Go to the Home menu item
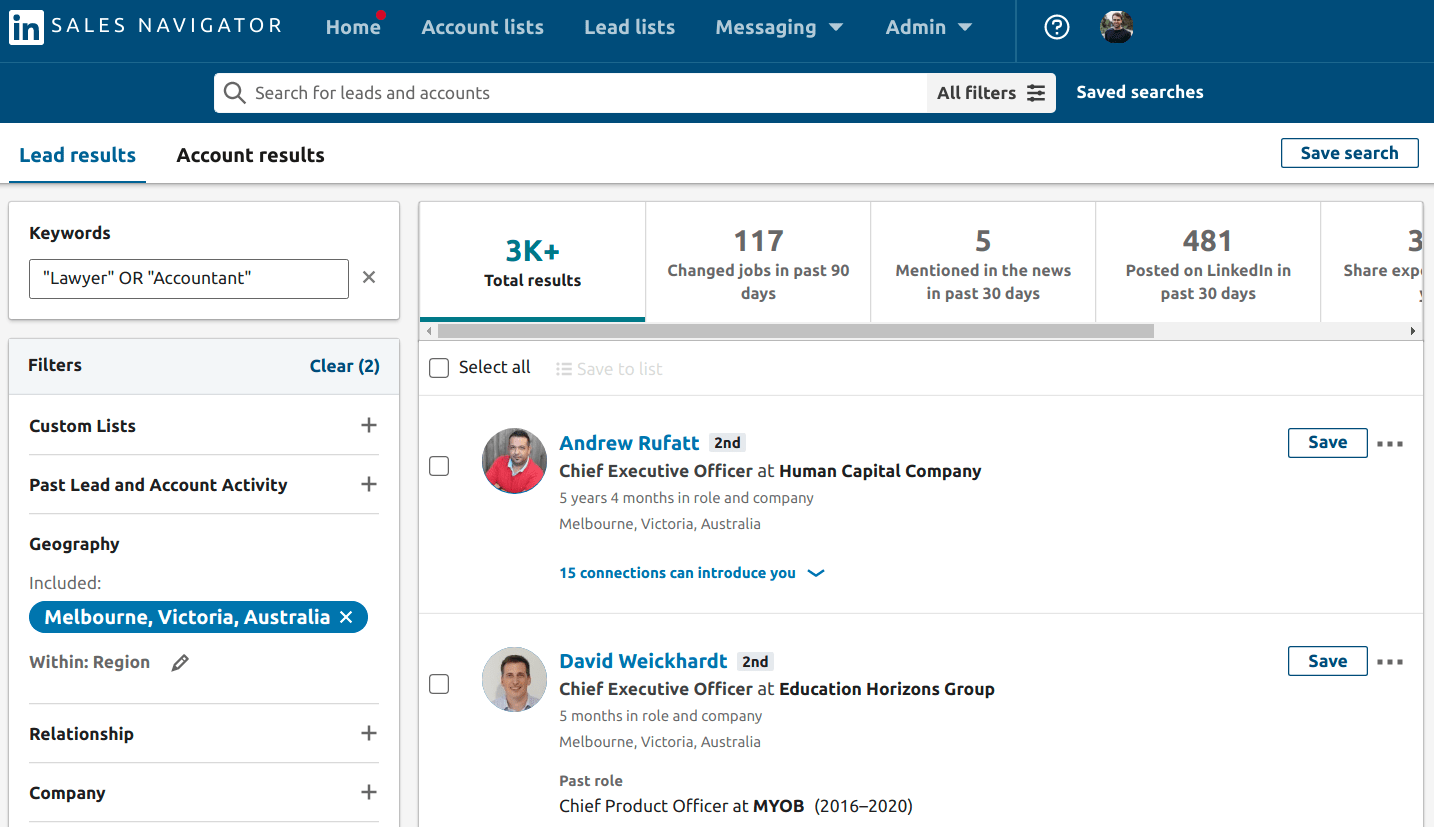Image resolution: width=1434 pixels, height=827 pixels. 353,28
